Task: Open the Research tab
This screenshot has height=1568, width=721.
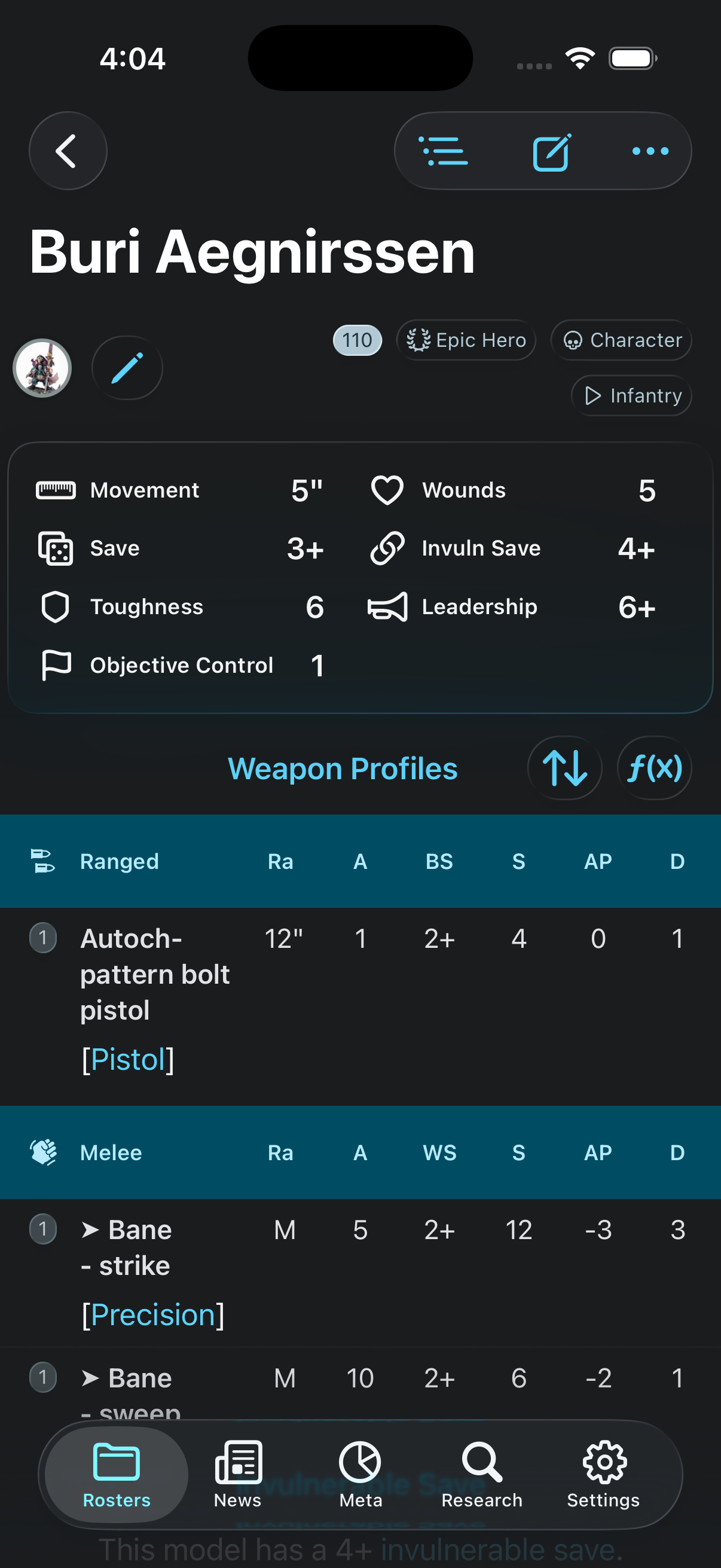Action: click(482, 1473)
